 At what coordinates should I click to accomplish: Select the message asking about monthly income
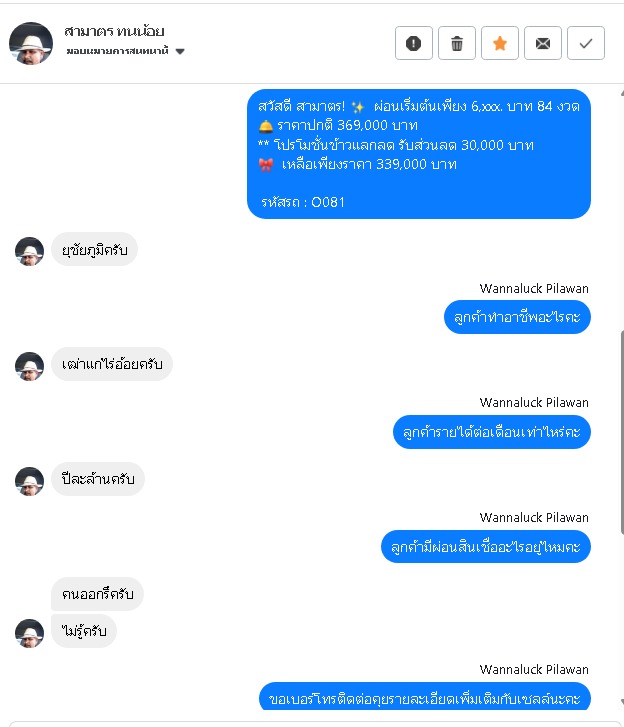491,432
